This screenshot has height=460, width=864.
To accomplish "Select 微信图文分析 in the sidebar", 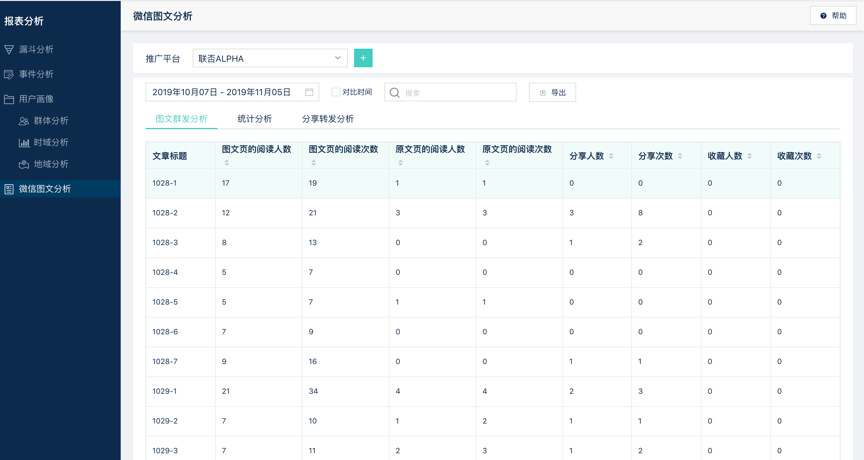I will pos(60,189).
